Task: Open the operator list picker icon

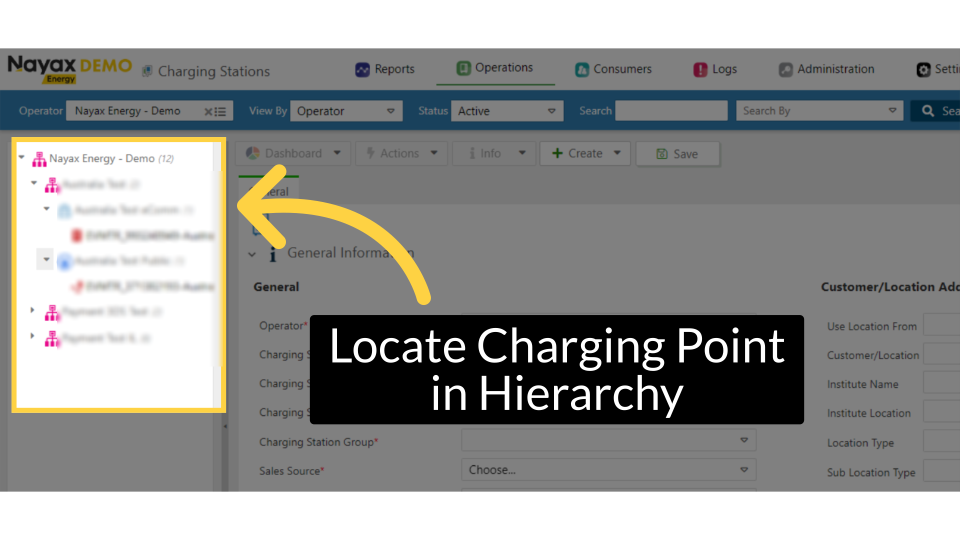Action: click(220, 111)
